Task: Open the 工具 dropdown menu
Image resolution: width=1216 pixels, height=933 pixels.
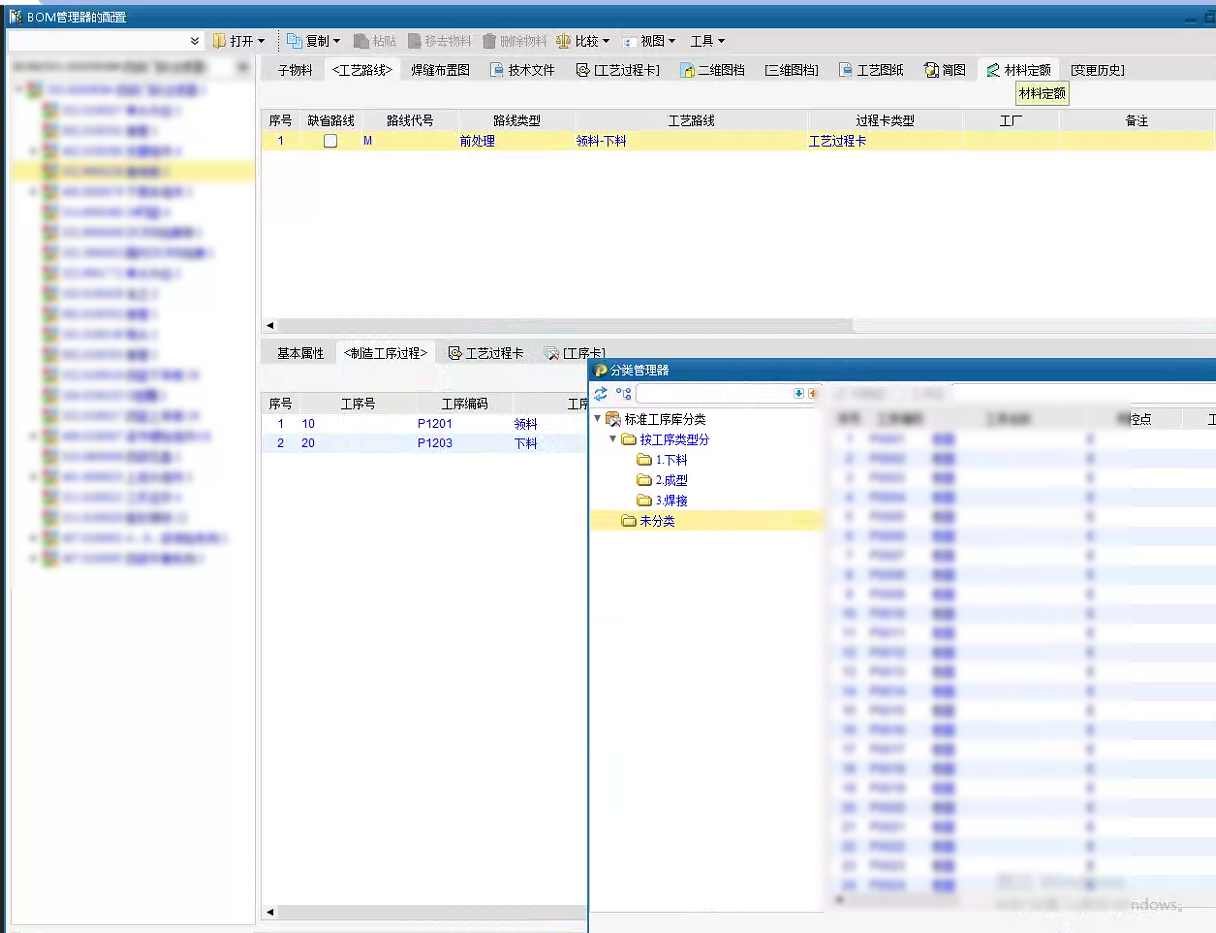Action: (707, 41)
